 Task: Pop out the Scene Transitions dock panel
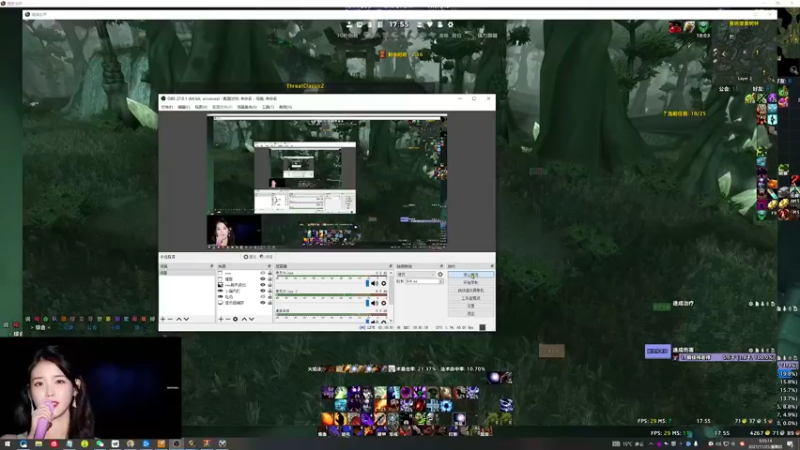coord(441,266)
